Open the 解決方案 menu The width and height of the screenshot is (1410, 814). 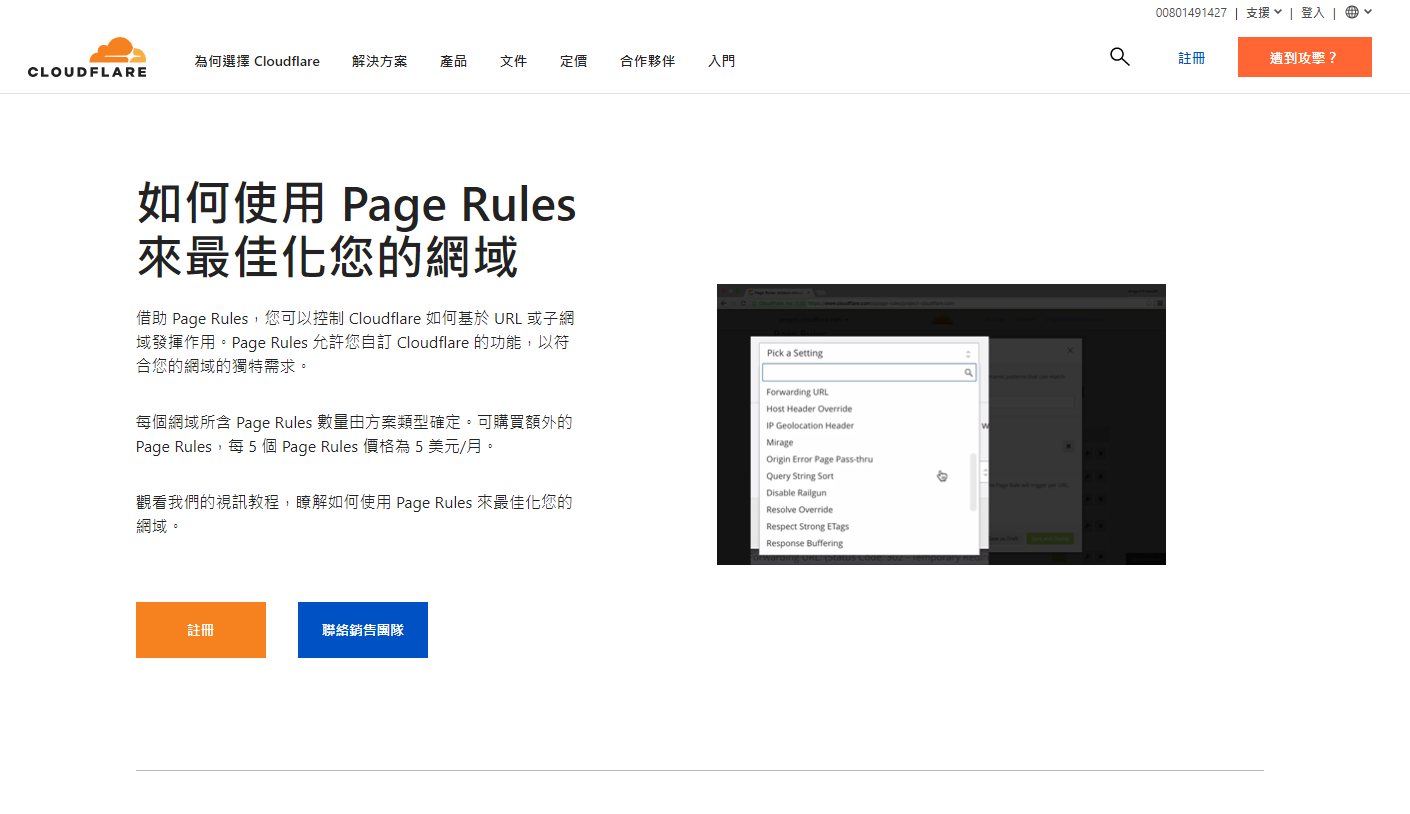coord(380,61)
